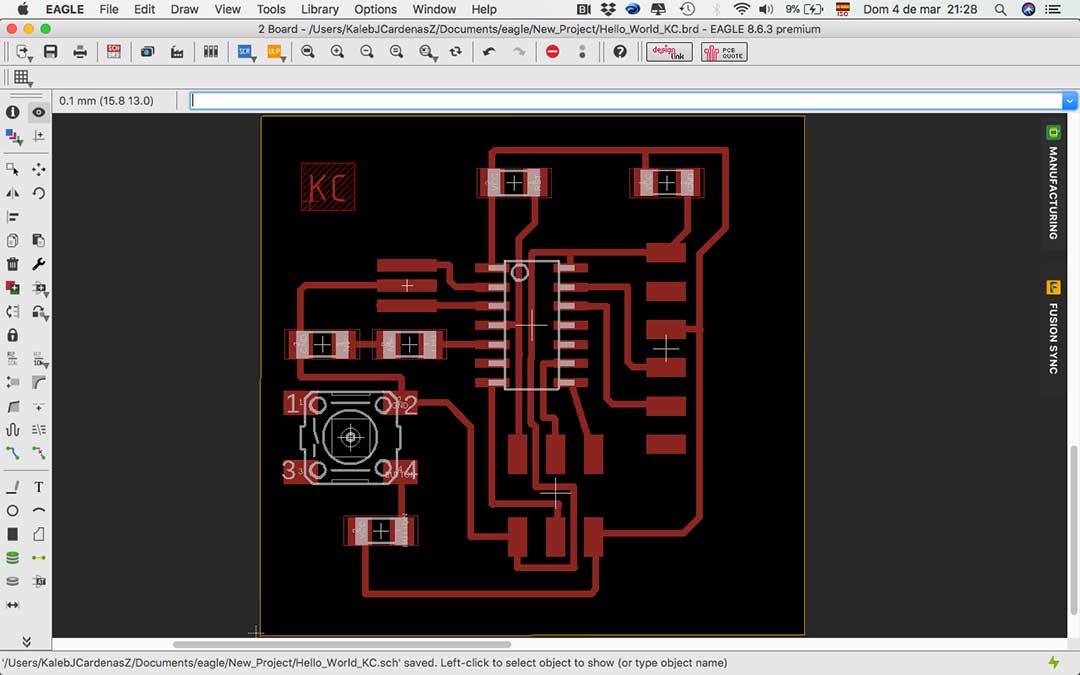Toggle the Fusion Sync panel
Viewport: 1080px width, 675px height.
[x=1053, y=328]
